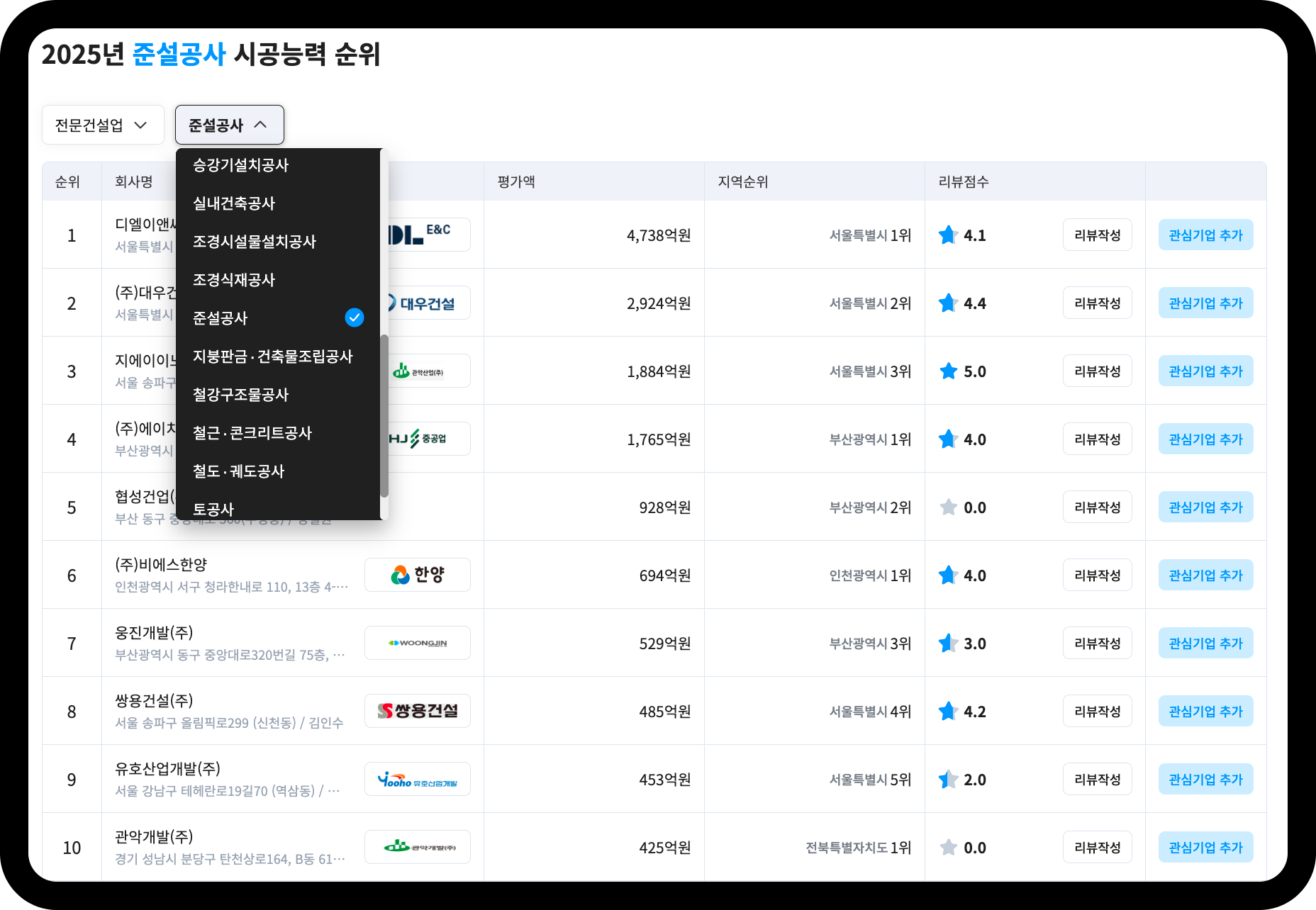Viewport: 1316px width, 910px height.
Task: Click the star icon for 5.0 rating
Action: [948, 371]
